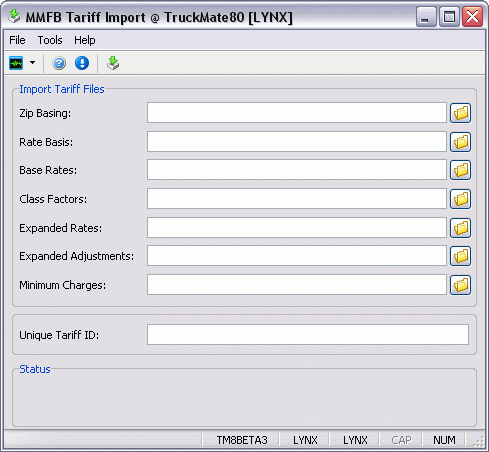
Task: Open the File menu
Action: [17, 40]
